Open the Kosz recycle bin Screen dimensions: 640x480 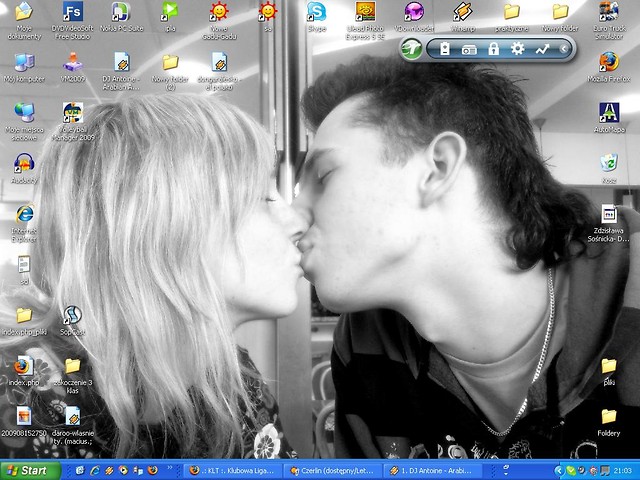click(x=609, y=168)
